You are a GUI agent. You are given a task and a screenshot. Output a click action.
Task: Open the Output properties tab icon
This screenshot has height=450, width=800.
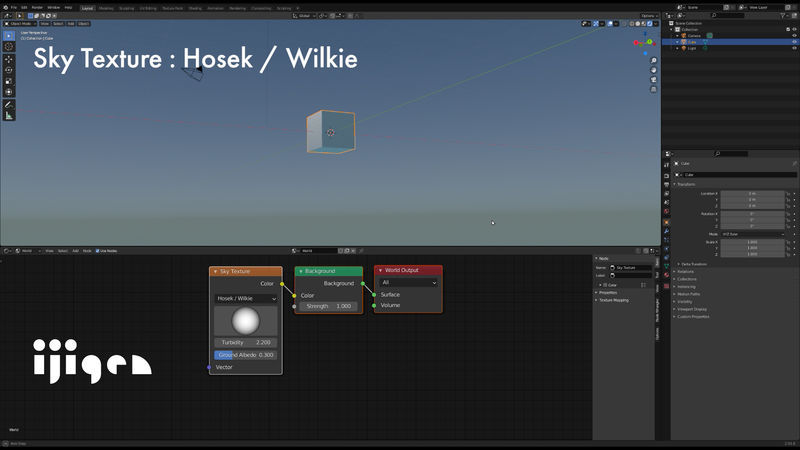666,185
